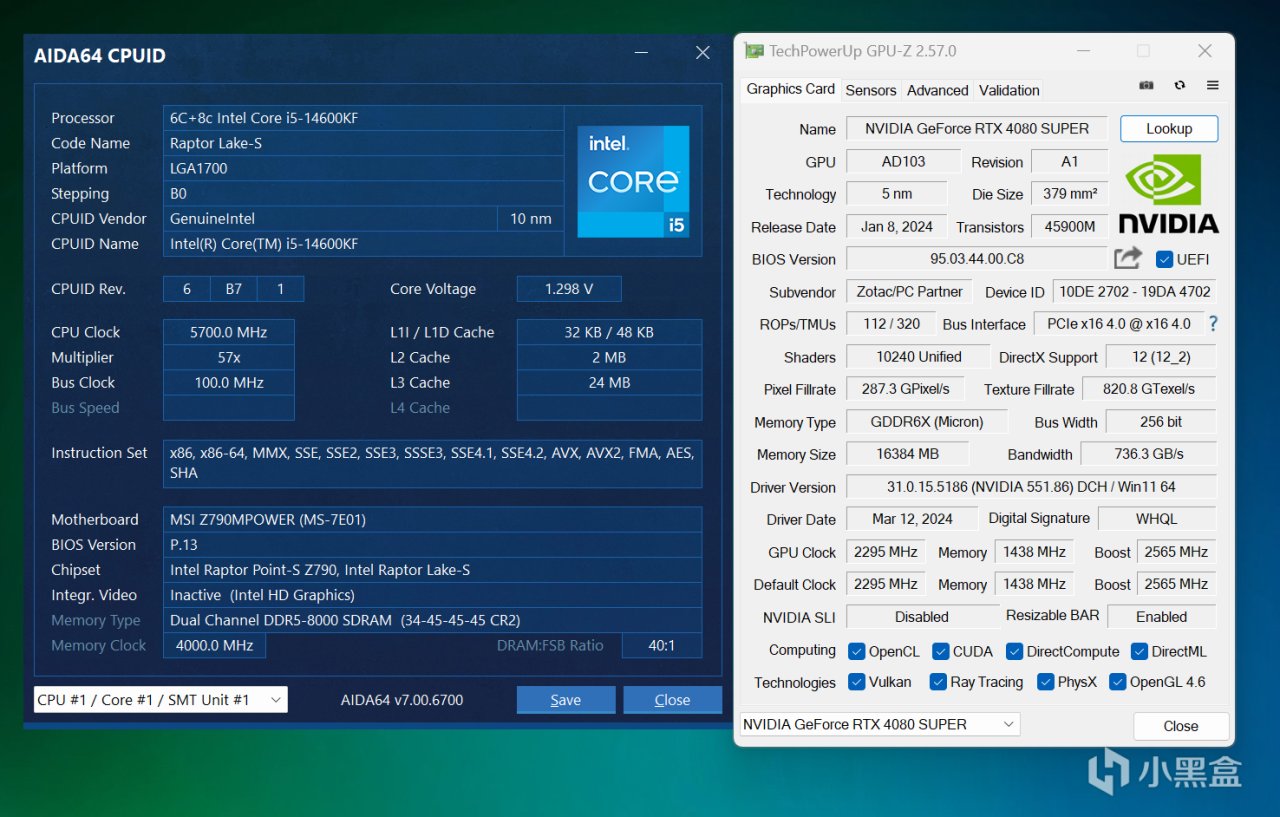Toggle the Vulkan checkbox

[x=856, y=682]
